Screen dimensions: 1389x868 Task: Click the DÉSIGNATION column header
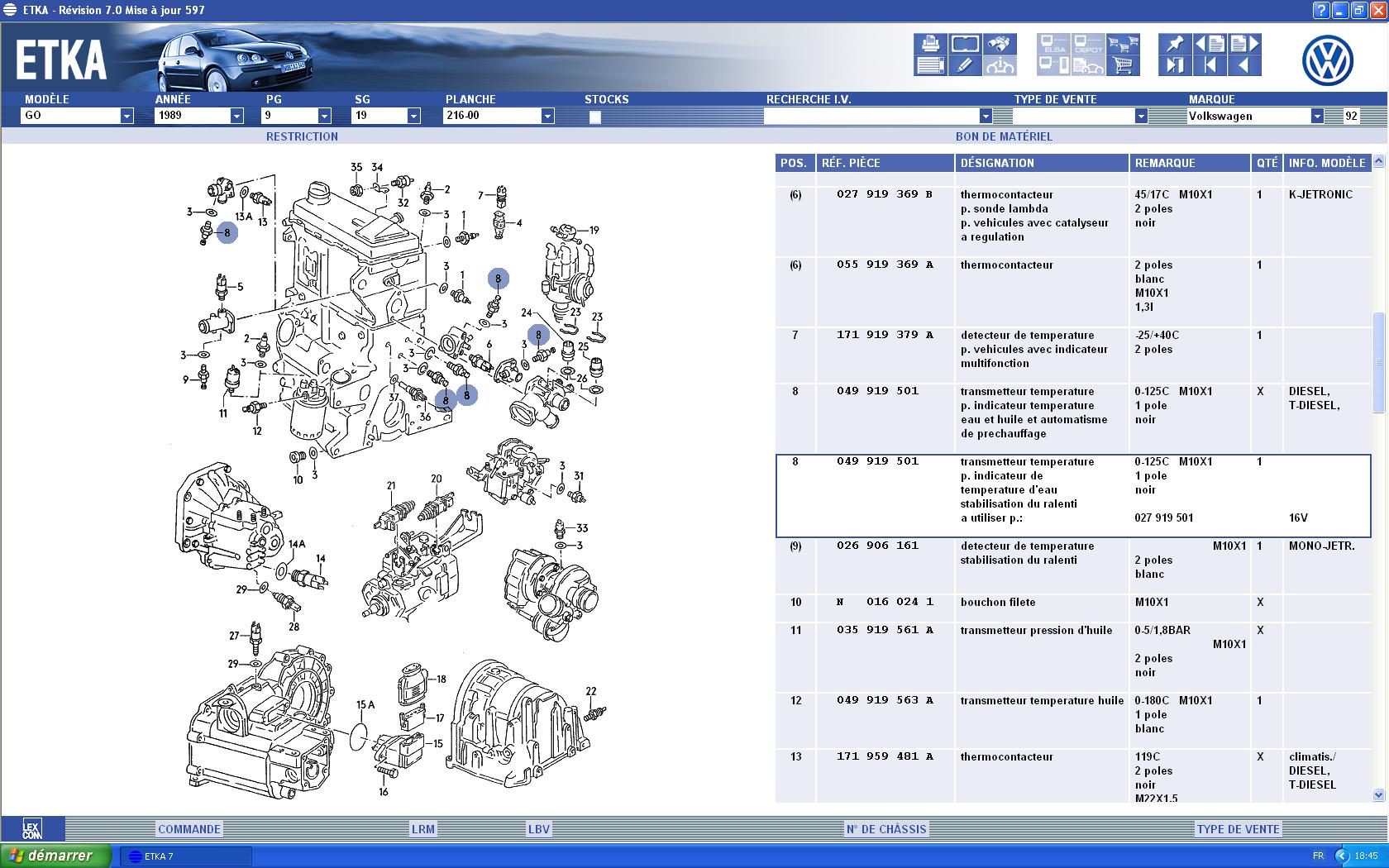(1042, 163)
